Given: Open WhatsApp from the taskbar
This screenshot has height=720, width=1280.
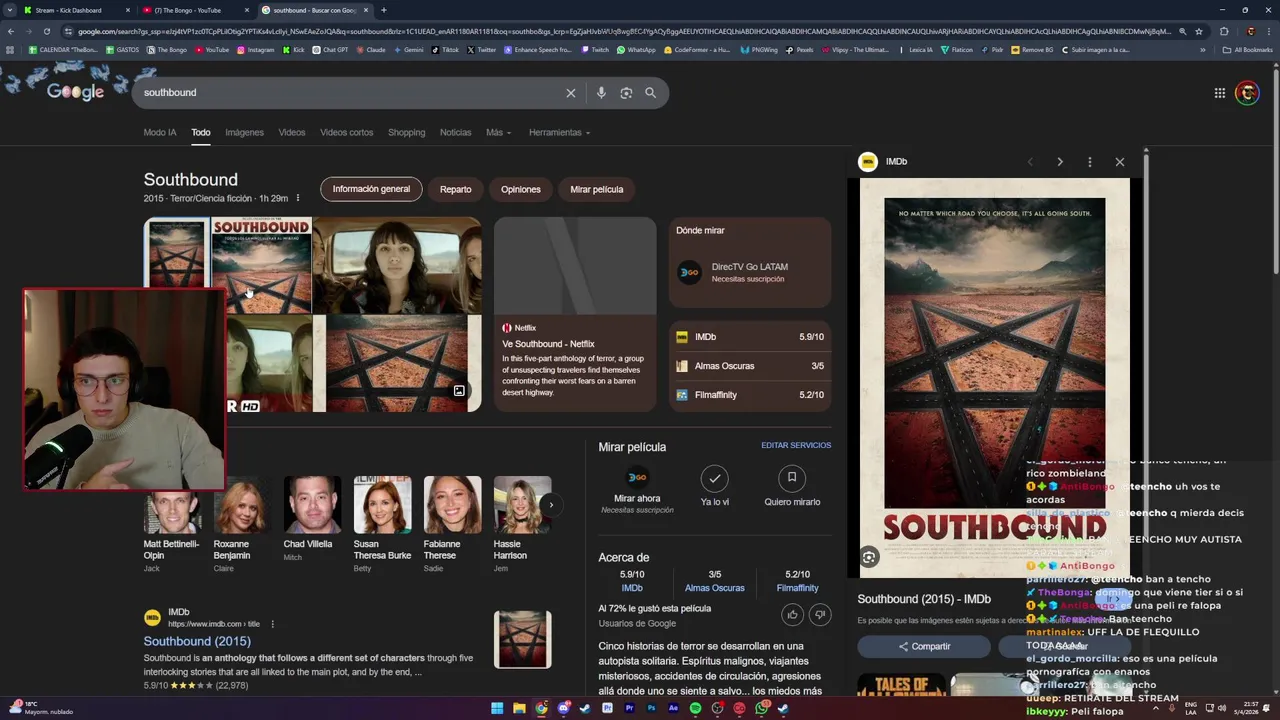Looking at the screenshot, I should point(761,709).
